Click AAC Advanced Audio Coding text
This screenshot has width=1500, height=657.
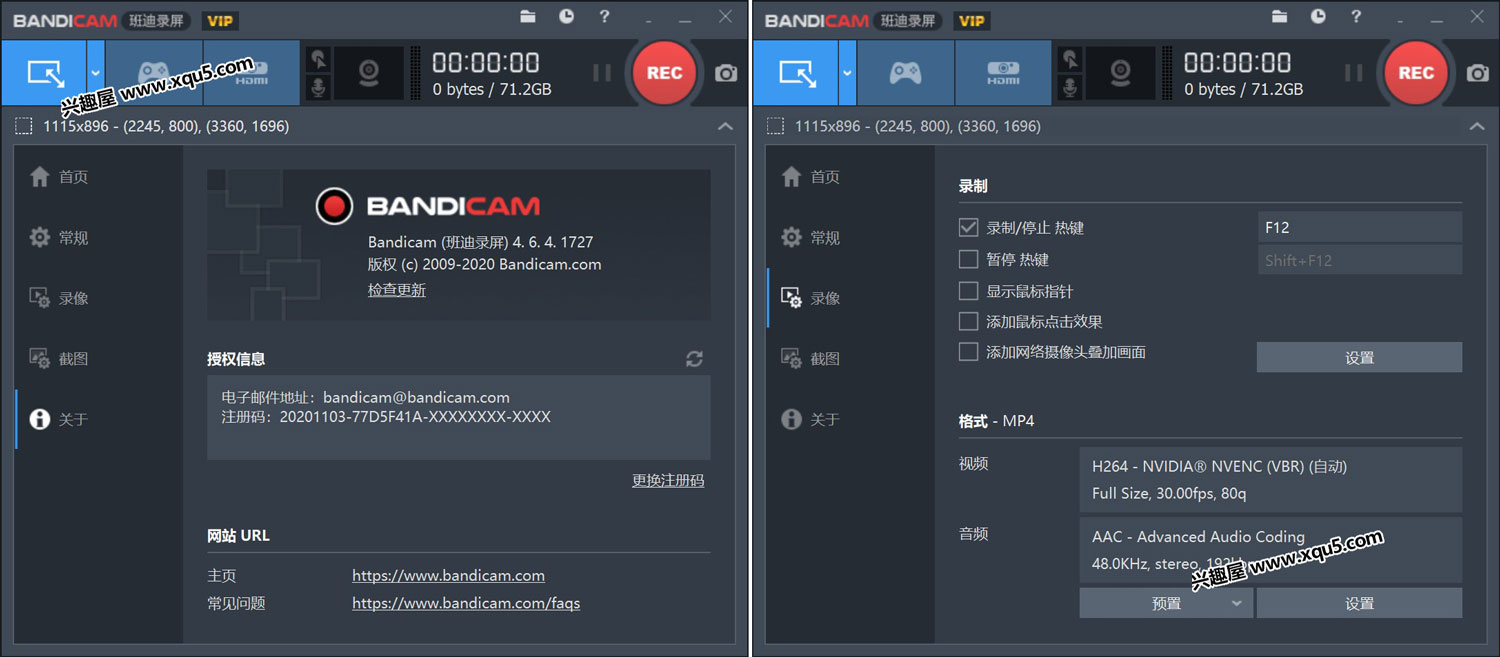coord(1198,537)
